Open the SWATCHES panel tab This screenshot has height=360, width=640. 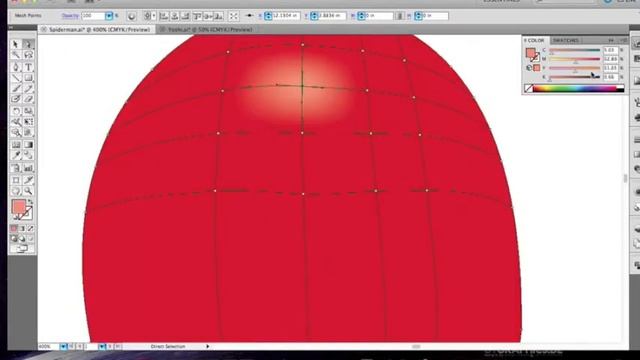566,40
